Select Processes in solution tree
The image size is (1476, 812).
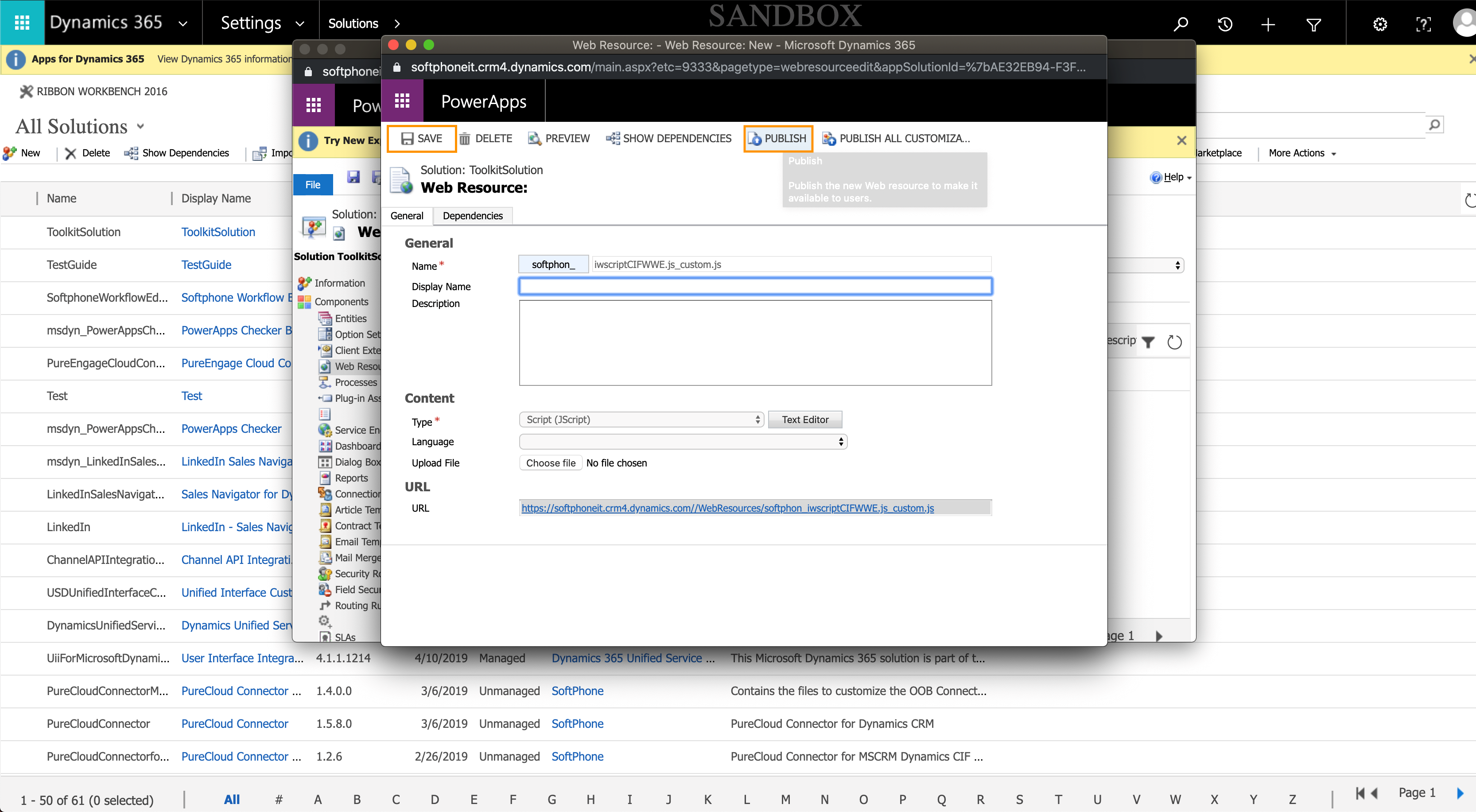[x=355, y=382]
